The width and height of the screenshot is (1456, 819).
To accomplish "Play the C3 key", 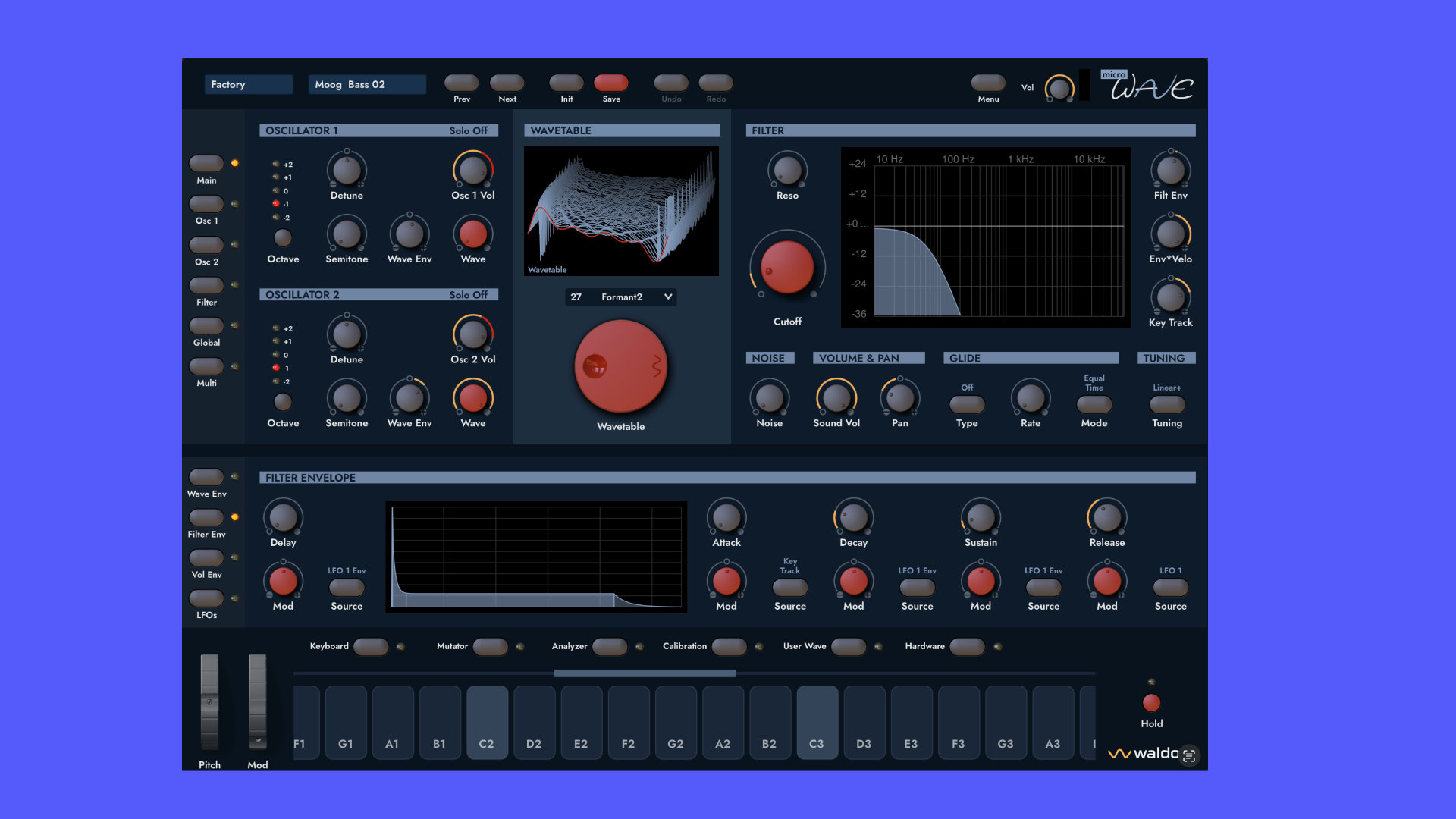I will tap(817, 723).
